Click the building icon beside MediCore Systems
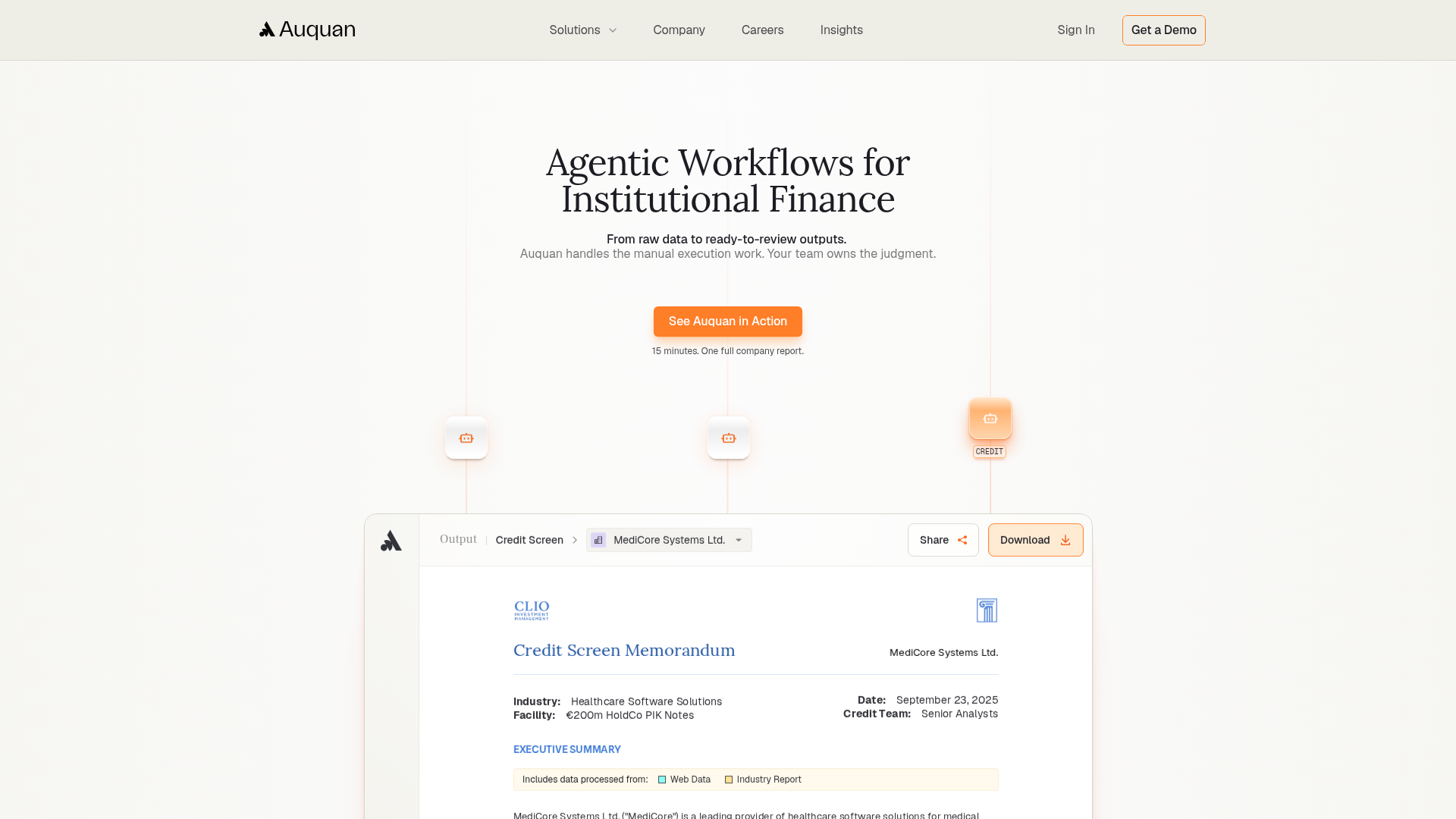 (x=598, y=540)
